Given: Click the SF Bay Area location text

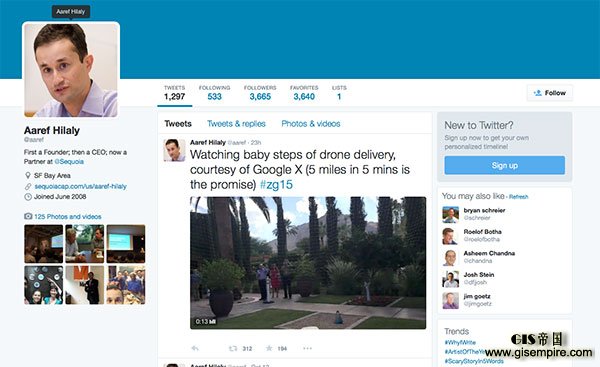Looking at the screenshot, I should click(x=52, y=176).
